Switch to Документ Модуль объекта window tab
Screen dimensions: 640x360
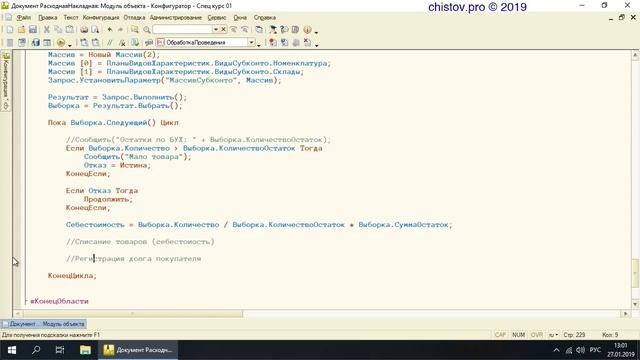tap(44, 324)
